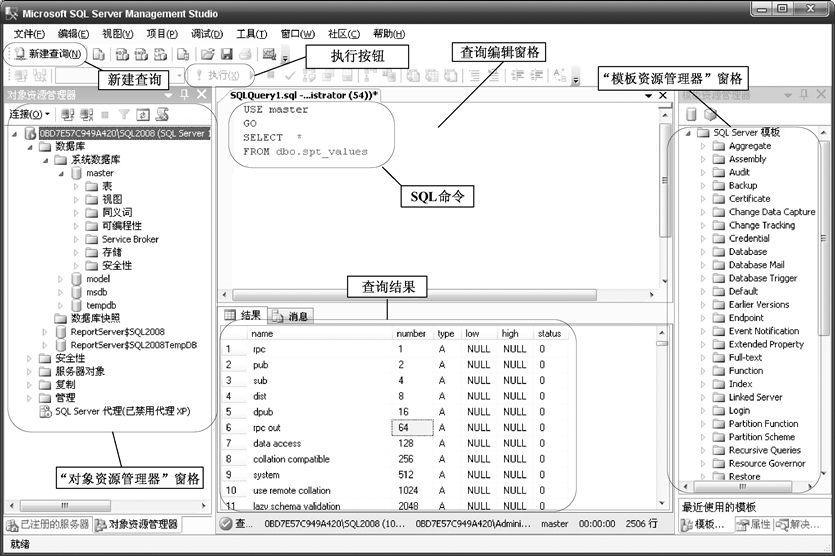The image size is (835, 556).
Task: Click the last icon on the Object Explorer toolbar
Action: pos(162,114)
